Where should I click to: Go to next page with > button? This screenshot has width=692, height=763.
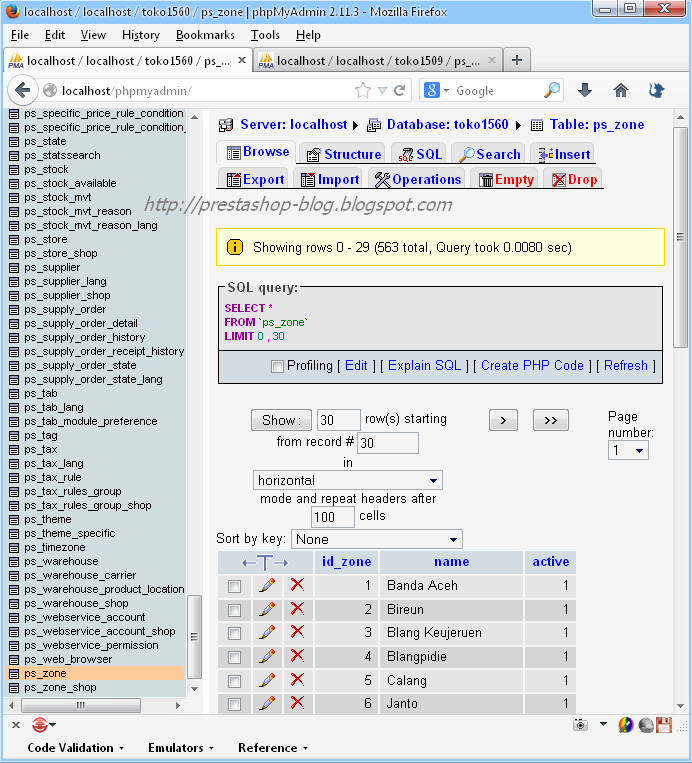[503, 420]
